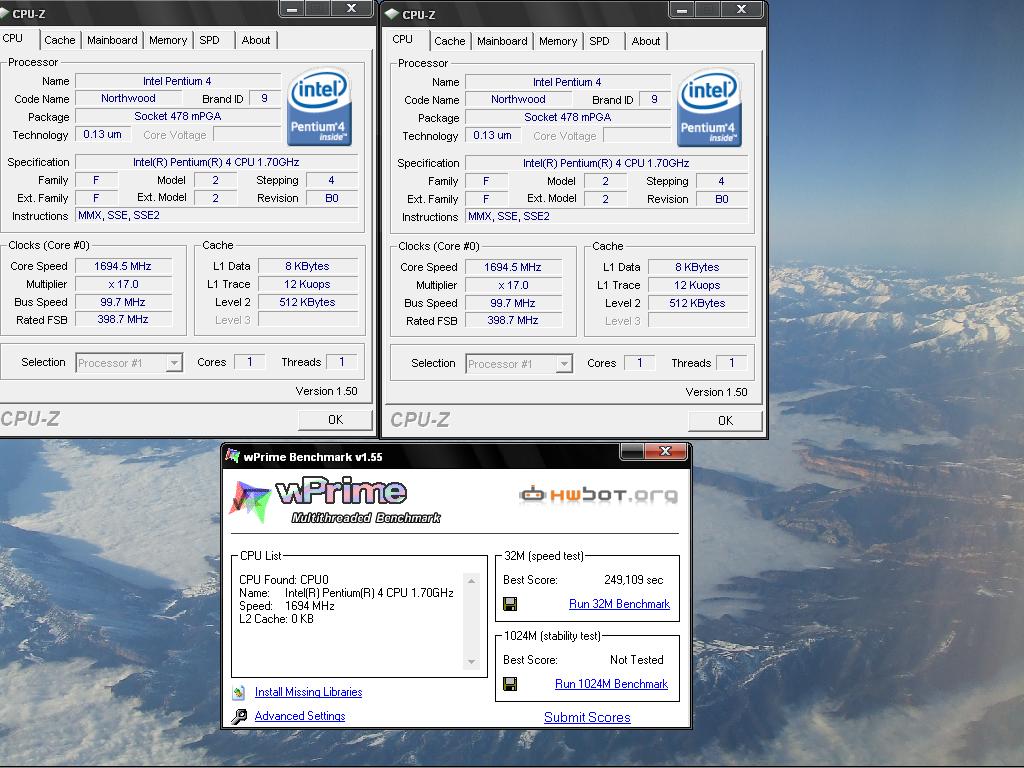Click the Intel Pentium 4 logo in right CPU-Z
The height and width of the screenshot is (768, 1024).
pyautogui.click(x=709, y=108)
